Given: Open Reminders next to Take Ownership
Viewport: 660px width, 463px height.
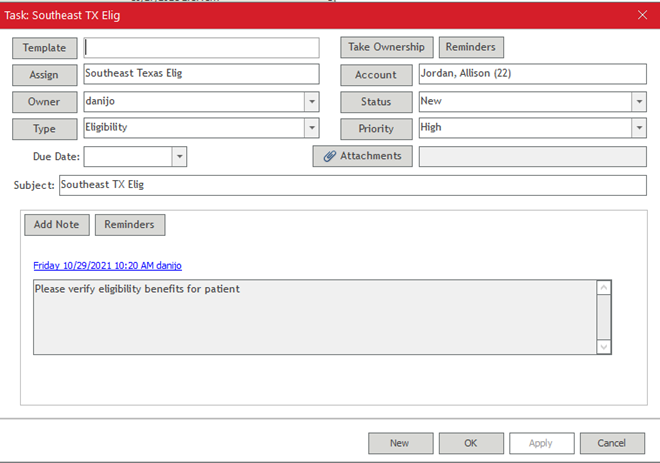Looking at the screenshot, I should tap(470, 47).
